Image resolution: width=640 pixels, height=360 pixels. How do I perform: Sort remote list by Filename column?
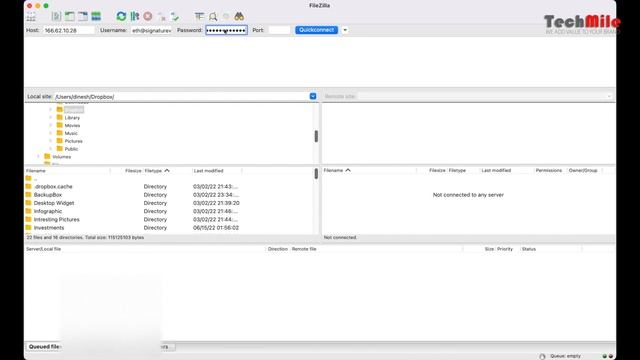pos(369,170)
